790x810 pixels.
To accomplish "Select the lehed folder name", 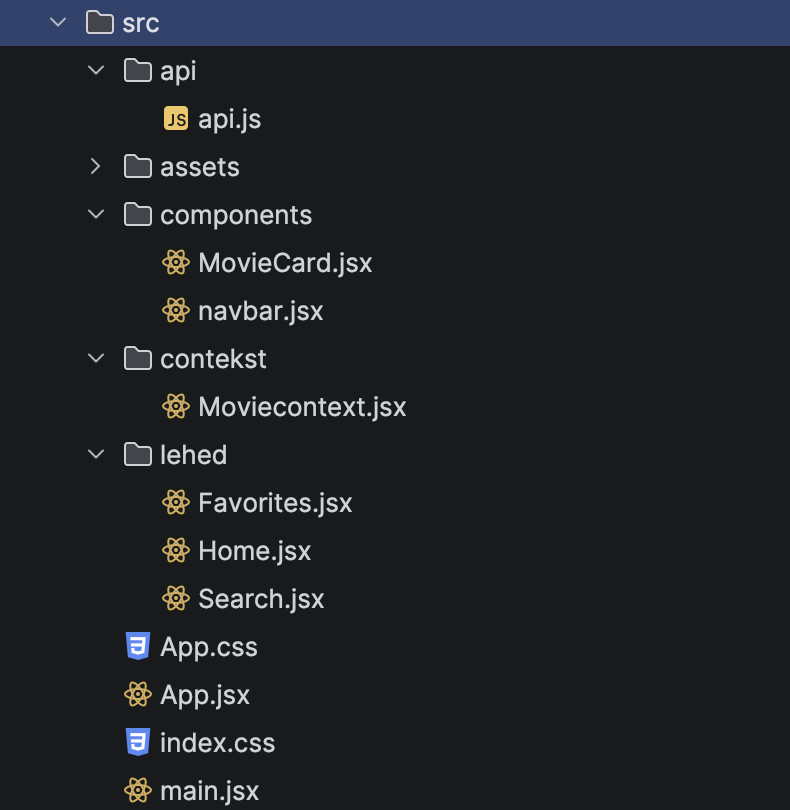I will point(193,455).
